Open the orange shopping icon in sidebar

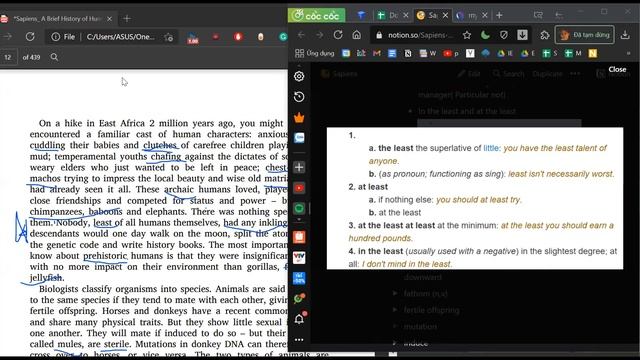tap(299, 237)
